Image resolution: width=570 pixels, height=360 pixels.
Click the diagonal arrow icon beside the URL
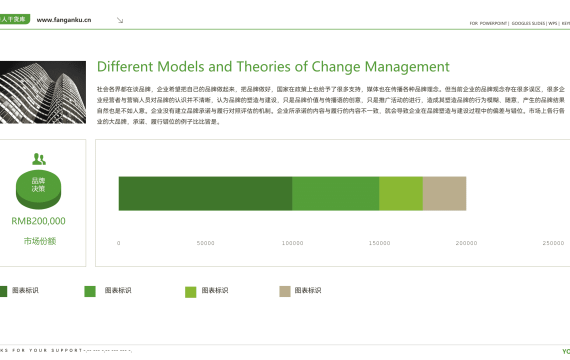click(120, 20)
